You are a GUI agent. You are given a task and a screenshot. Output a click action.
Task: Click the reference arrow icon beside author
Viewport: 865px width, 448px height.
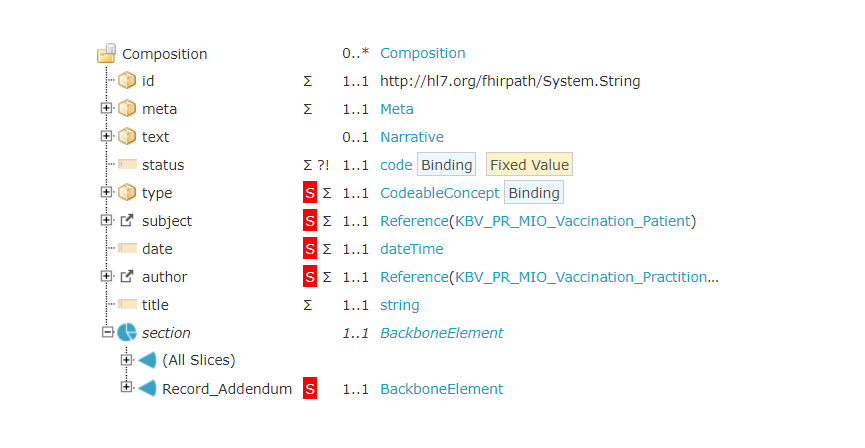(127, 277)
